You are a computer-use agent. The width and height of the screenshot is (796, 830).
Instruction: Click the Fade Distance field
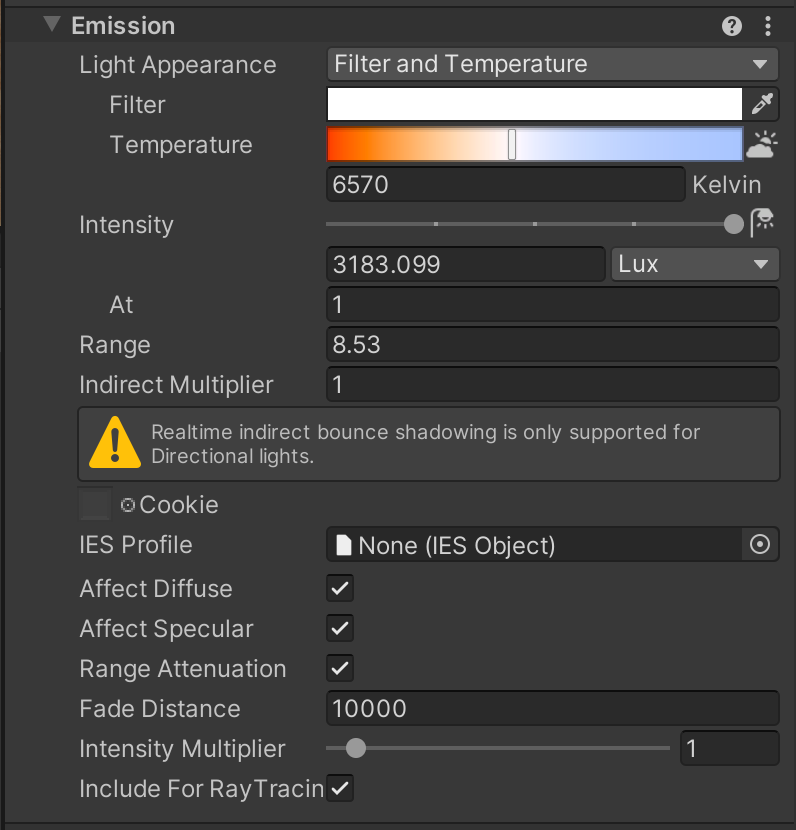[x=552, y=709]
